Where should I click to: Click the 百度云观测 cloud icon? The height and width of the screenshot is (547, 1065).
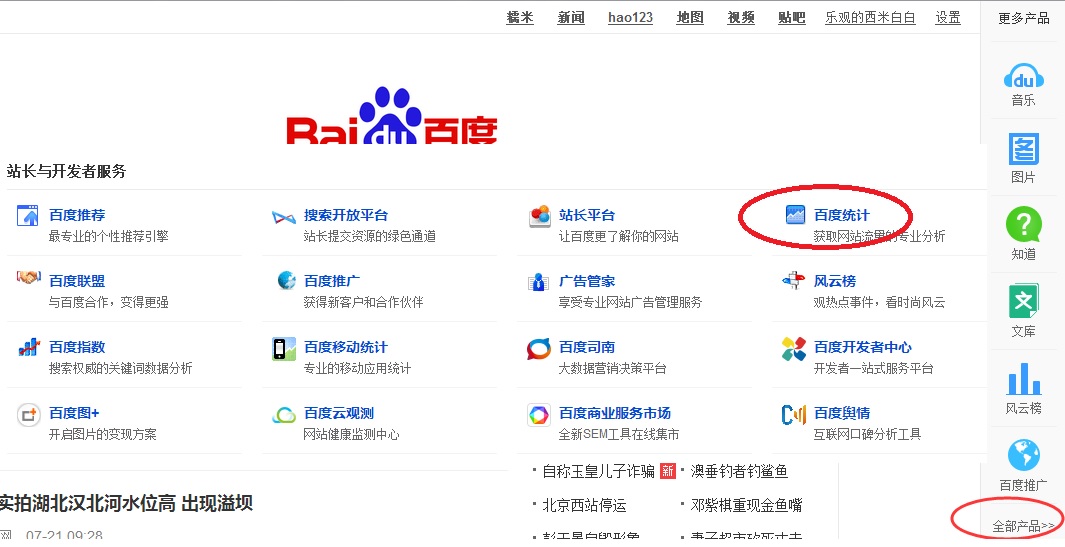(x=284, y=414)
